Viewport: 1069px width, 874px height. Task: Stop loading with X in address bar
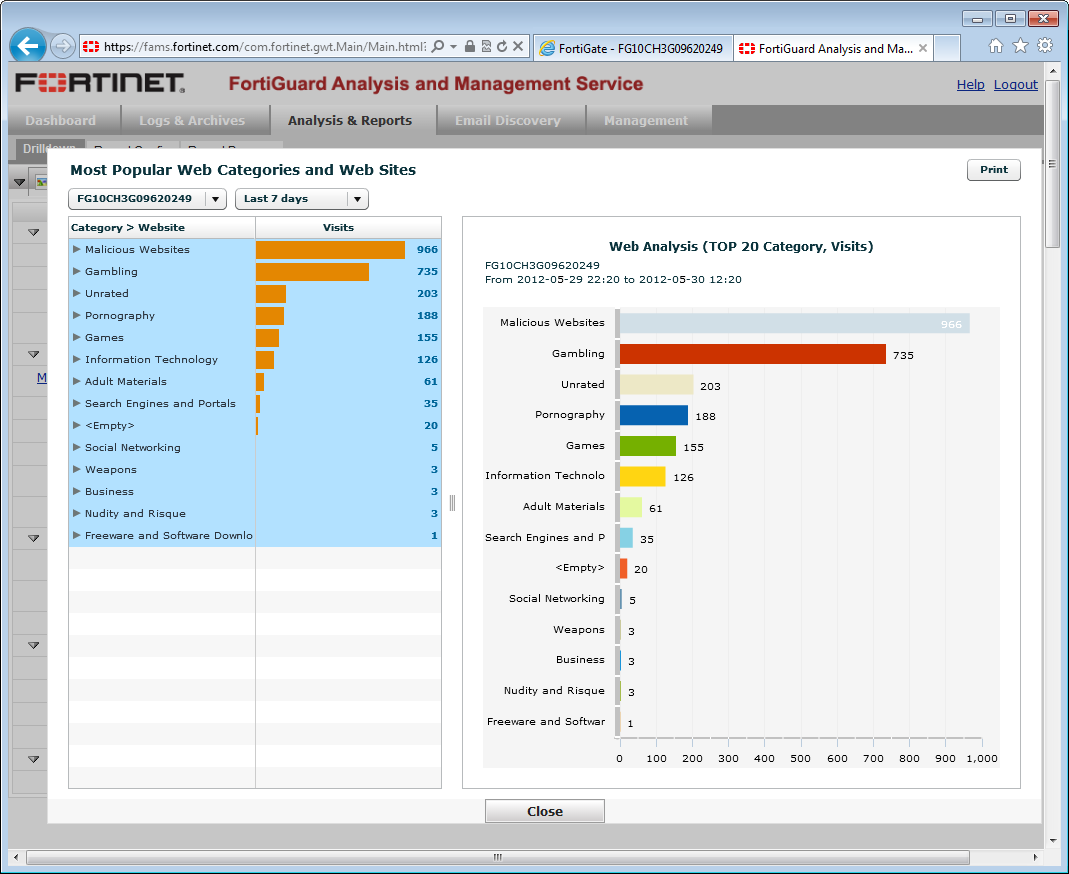[518, 46]
